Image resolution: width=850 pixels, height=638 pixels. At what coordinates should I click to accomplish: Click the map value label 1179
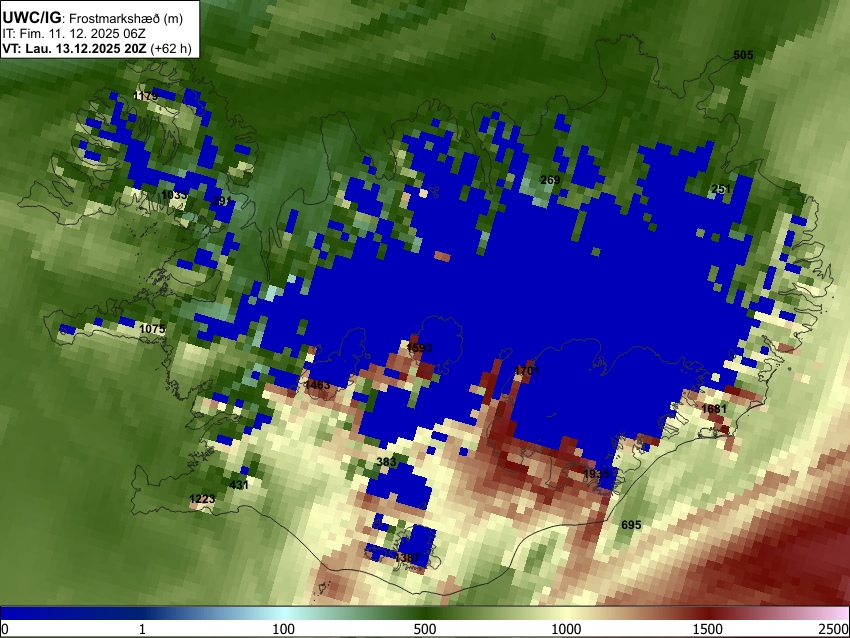(x=145, y=96)
